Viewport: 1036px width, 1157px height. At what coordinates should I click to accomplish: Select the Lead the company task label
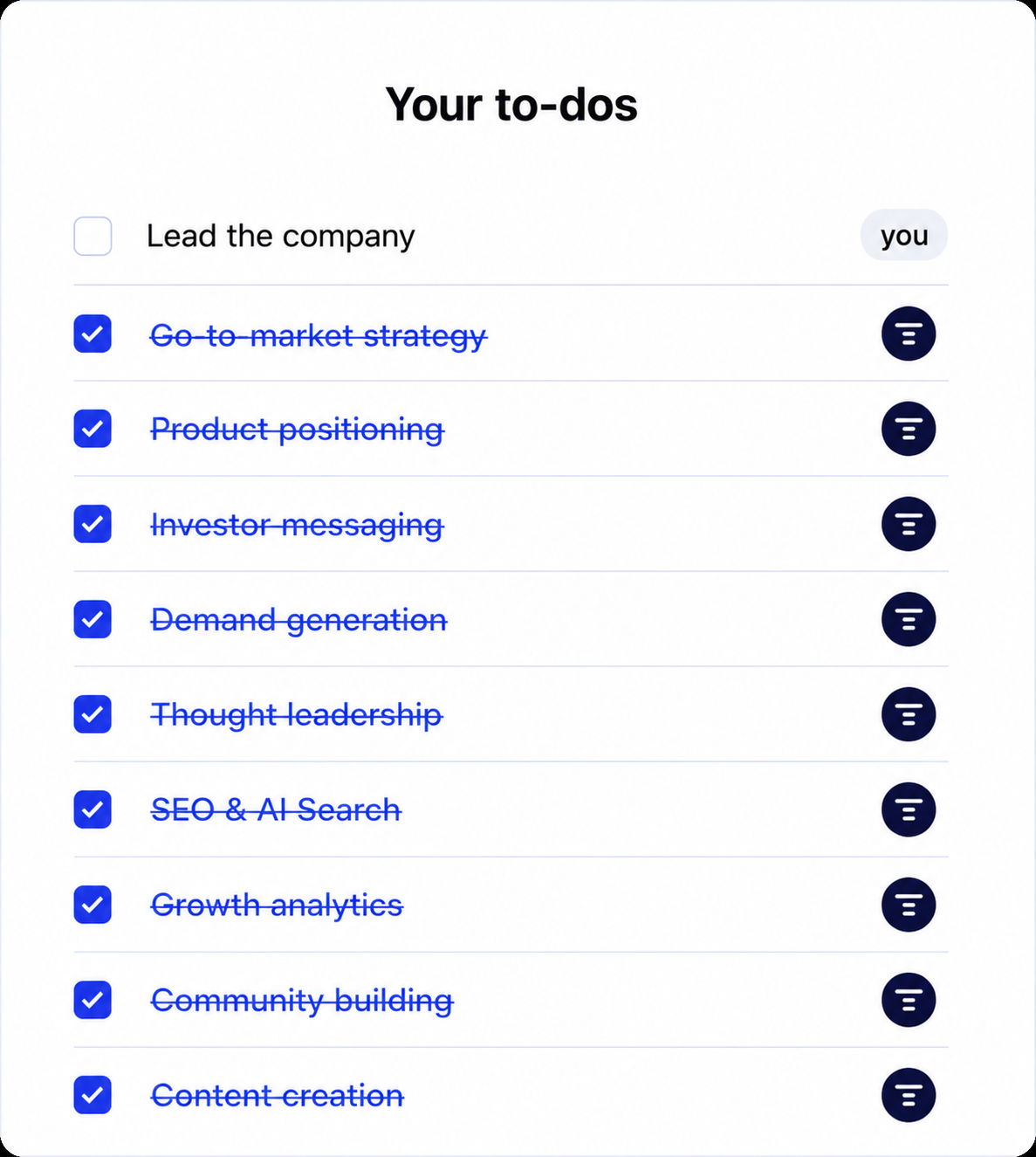[280, 236]
